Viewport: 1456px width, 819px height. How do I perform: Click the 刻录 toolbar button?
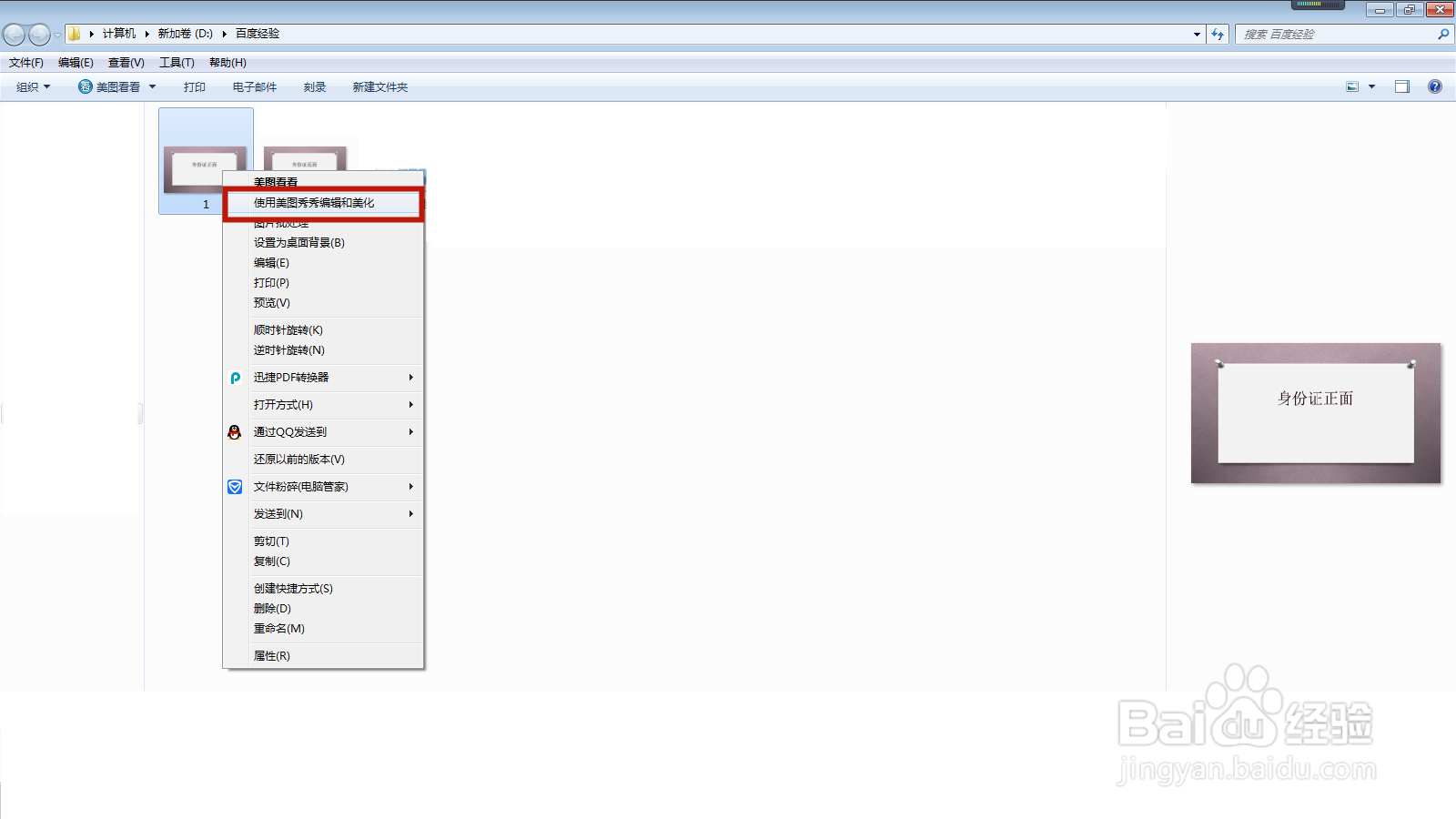315,87
